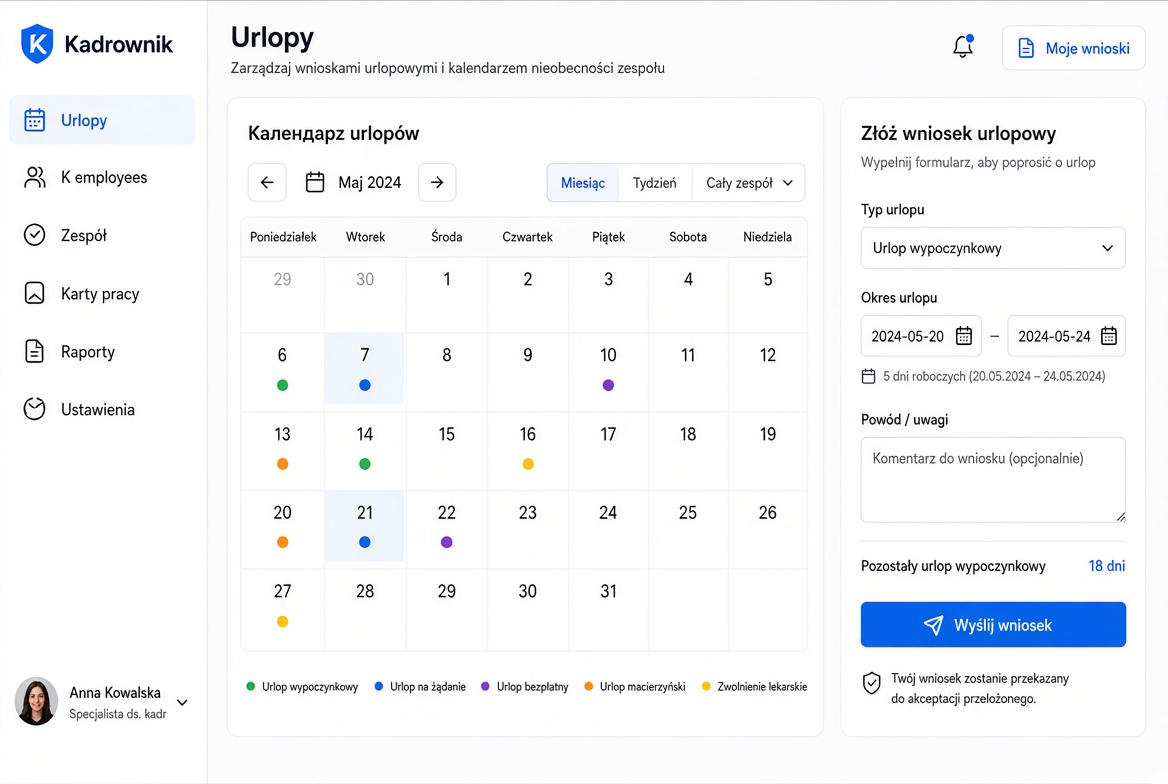Go to next month arrow
This screenshot has width=1168, height=784.
437,183
